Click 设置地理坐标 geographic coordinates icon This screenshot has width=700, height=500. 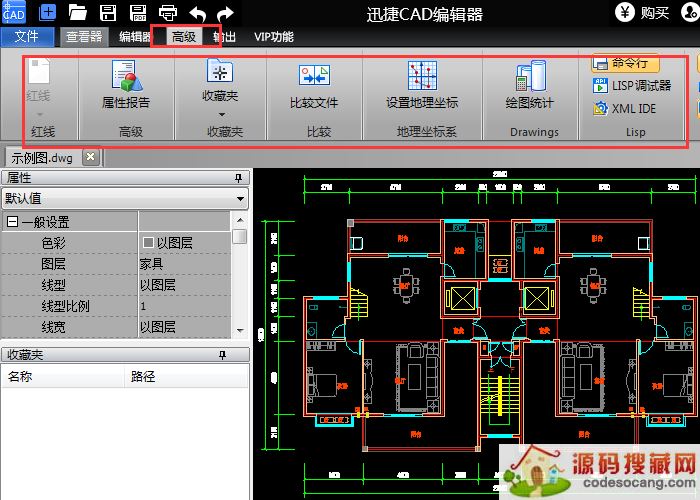pos(422,78)
